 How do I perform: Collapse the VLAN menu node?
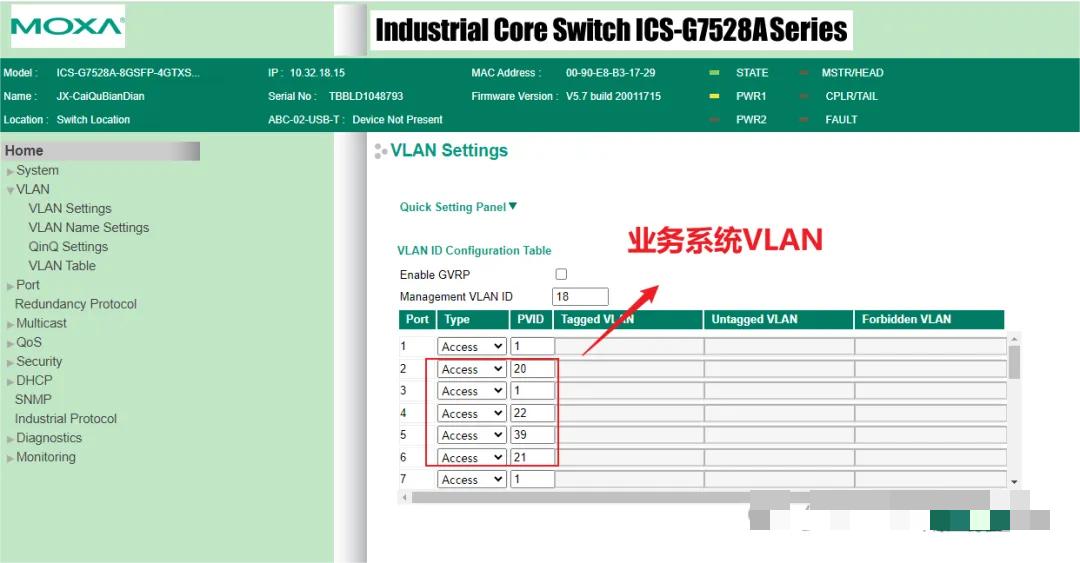point(10,190)
